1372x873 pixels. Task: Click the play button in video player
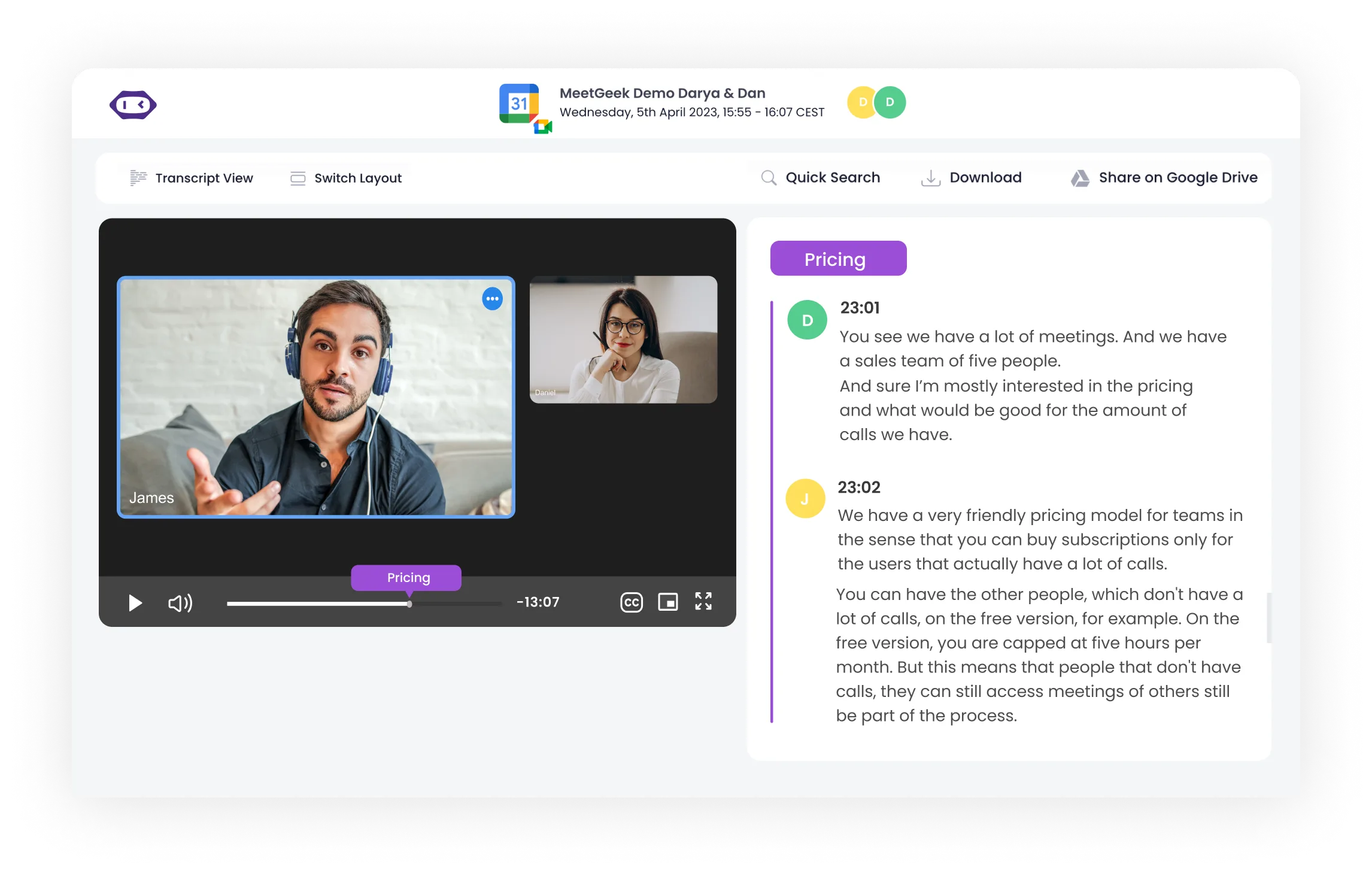tap(135, 603)
